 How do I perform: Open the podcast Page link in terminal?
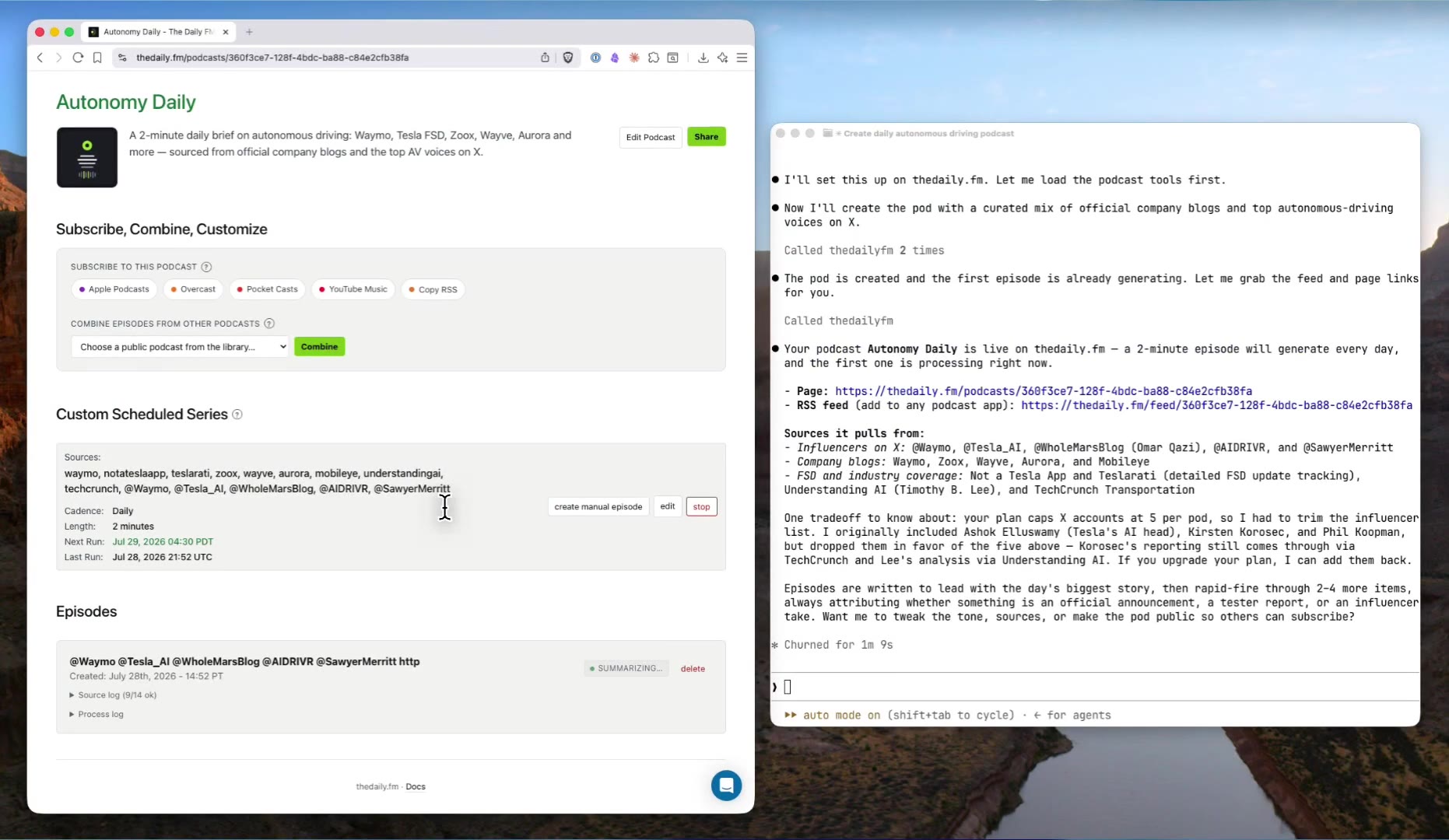[1044, 391]
